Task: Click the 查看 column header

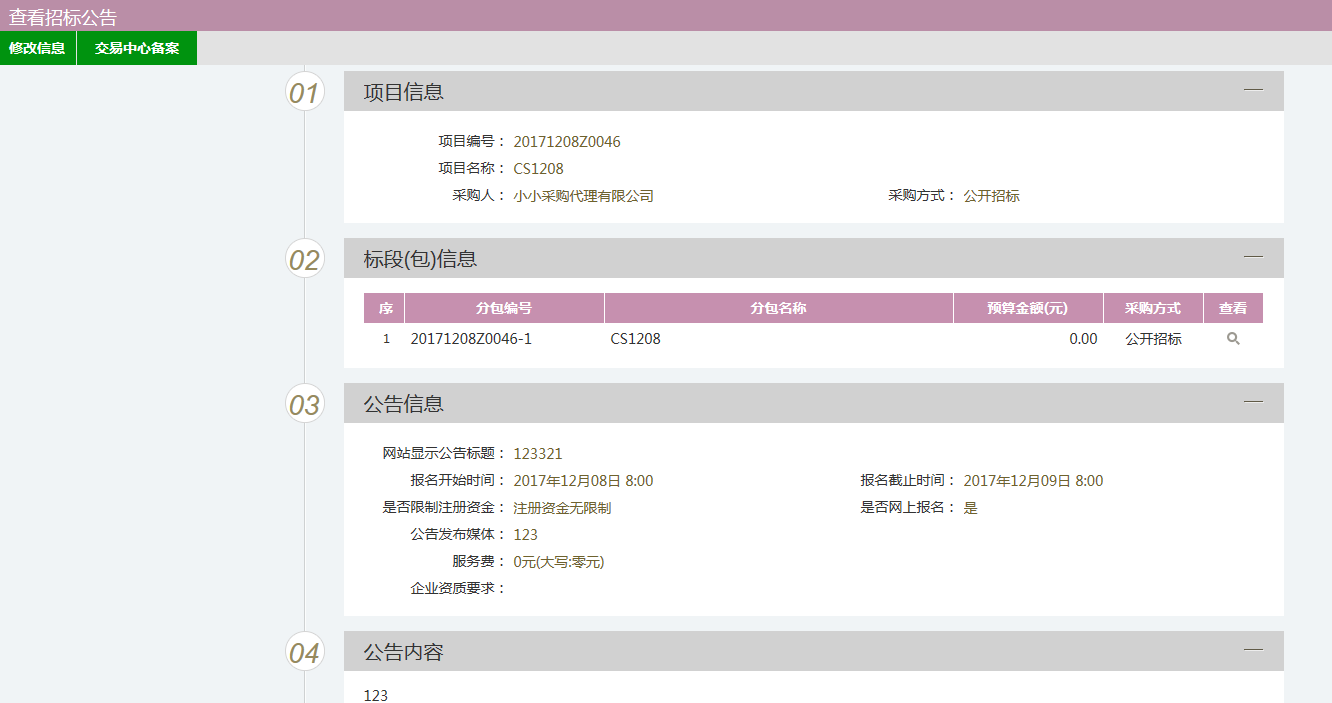Action: (x=1233, y=308)
